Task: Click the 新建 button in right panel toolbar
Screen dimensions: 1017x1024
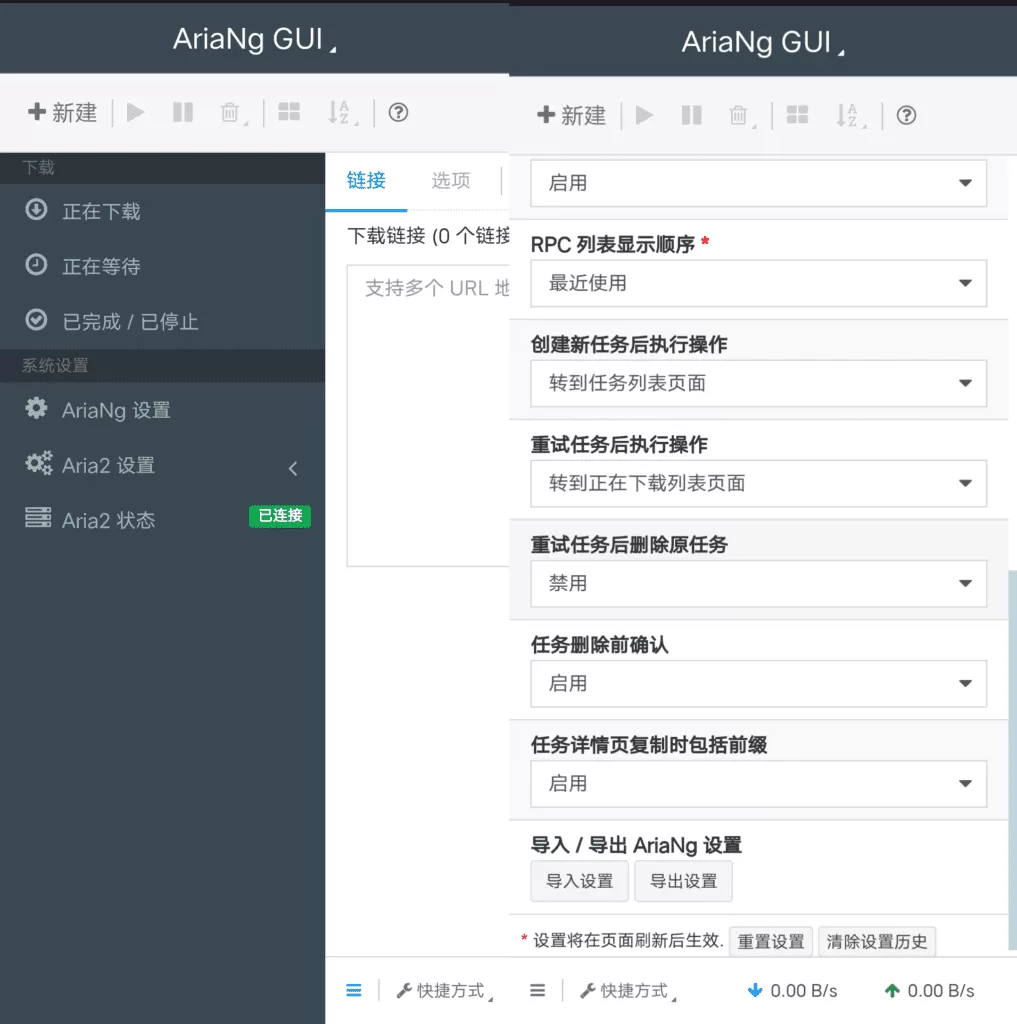Action: (x=571, y=116)
